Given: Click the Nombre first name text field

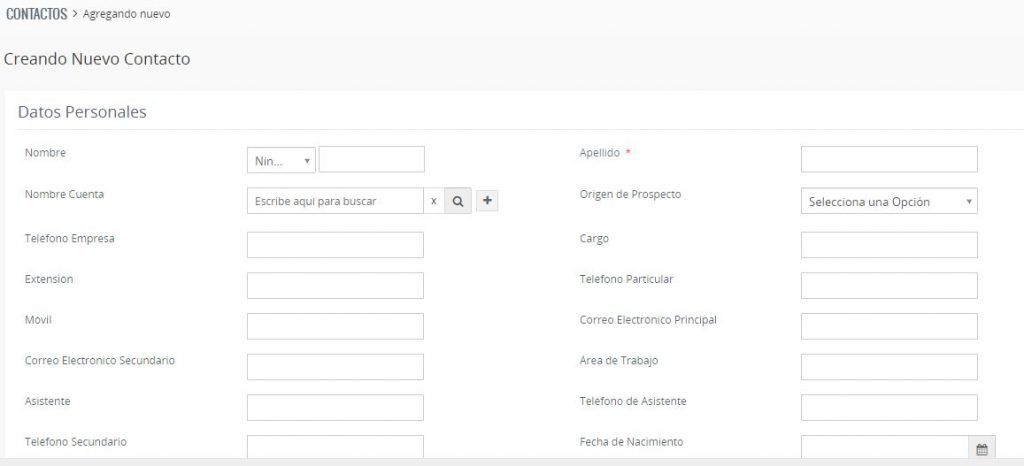Looking at the screenshot, I should (371, 160).
